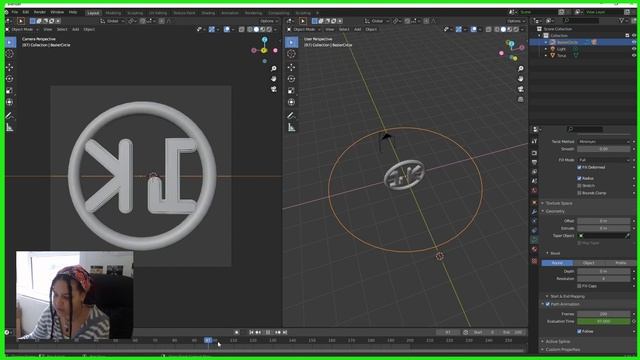Enable the Bounds Clamp checkbox
Image resolution: width=640 pixels, height=360 pixels.
[x=579, y=193]
